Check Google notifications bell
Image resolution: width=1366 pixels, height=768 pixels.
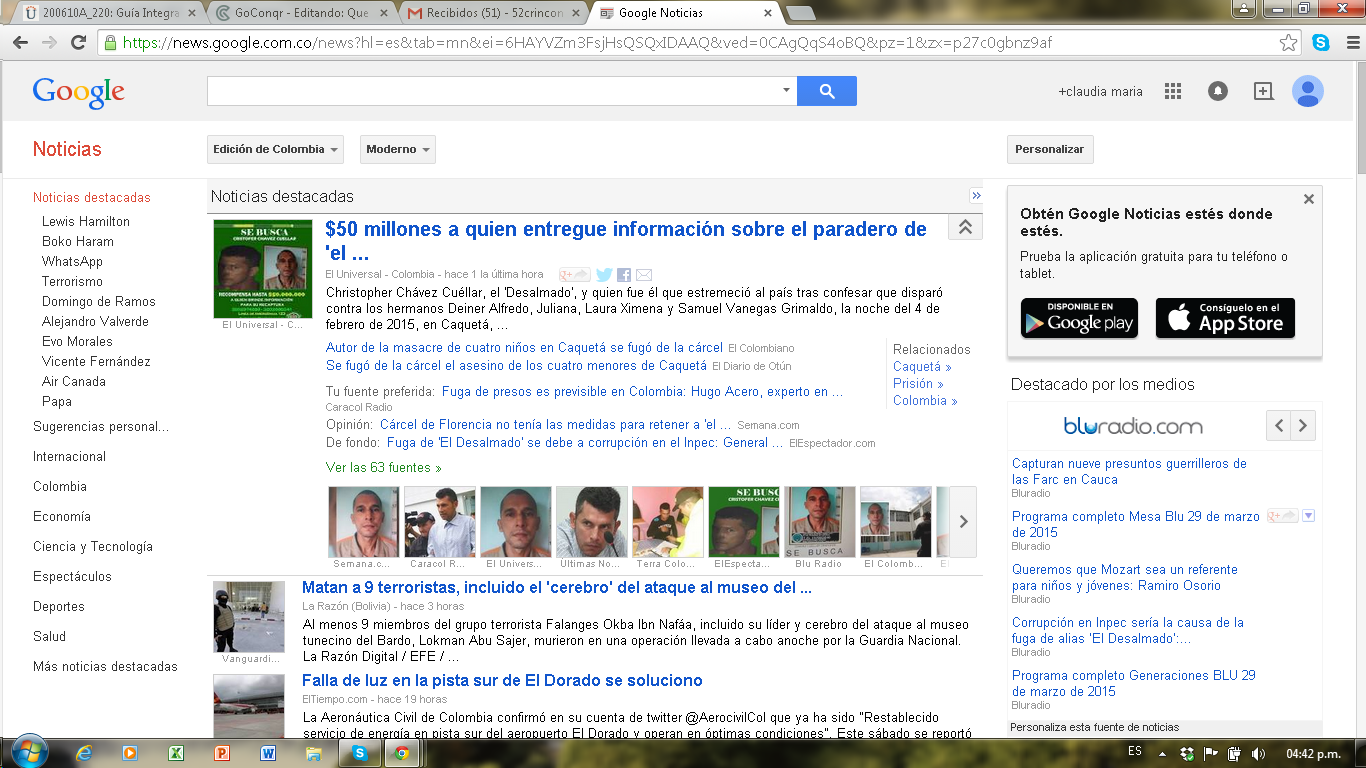pyautogui.click(x=1217, y=91)
